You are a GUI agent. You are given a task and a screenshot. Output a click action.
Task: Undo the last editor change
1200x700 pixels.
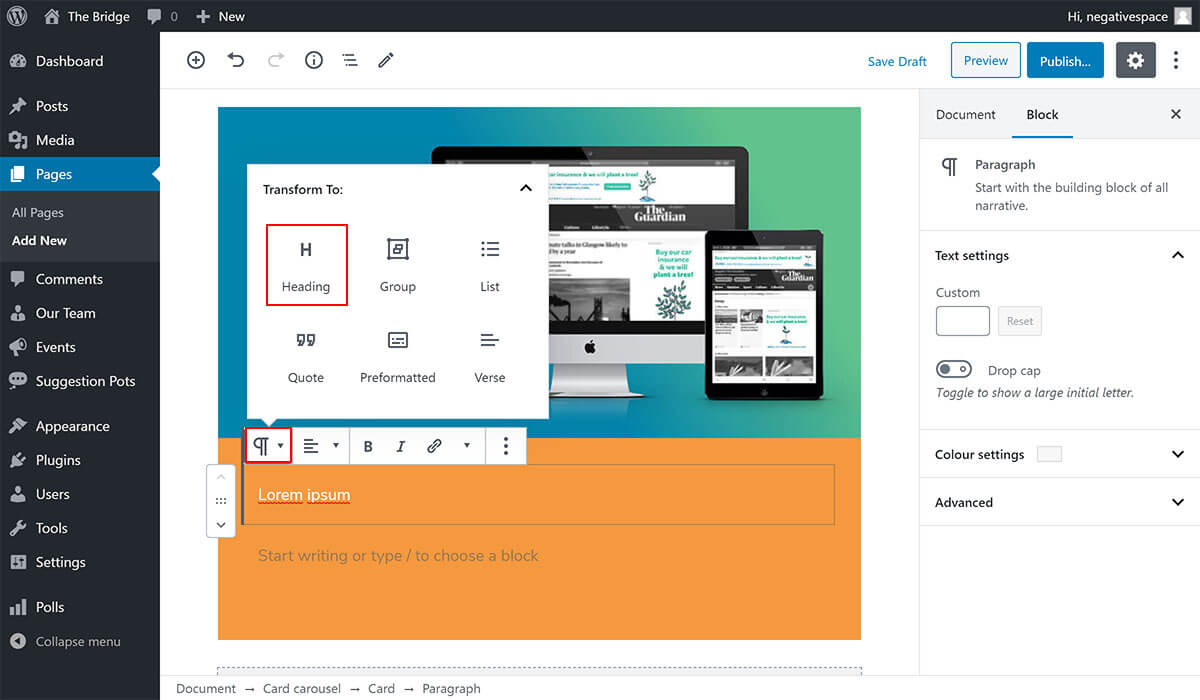point(236,60)
